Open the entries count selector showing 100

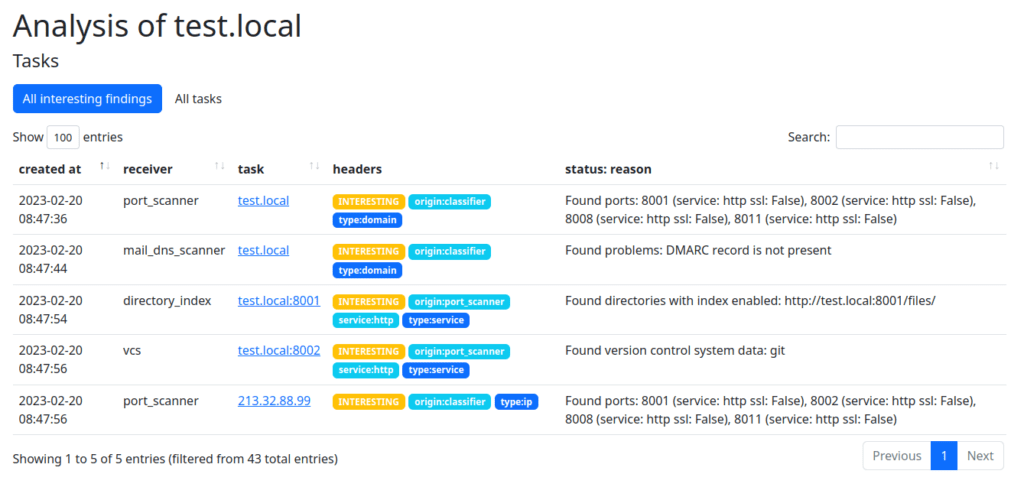(63, 137)
